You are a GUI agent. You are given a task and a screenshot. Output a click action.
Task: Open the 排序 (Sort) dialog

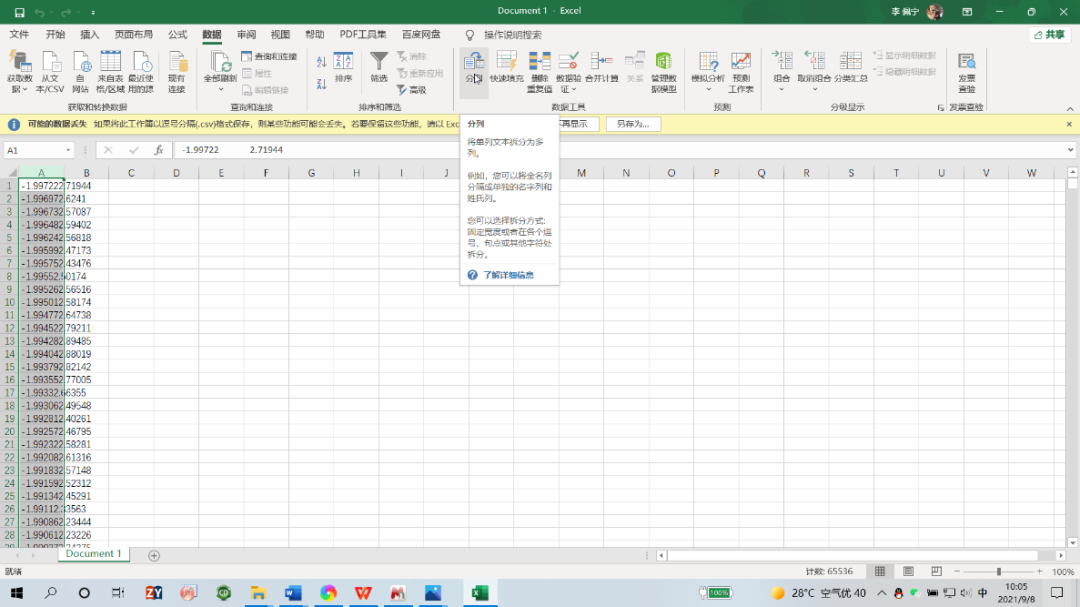click(x=343, y=68)
